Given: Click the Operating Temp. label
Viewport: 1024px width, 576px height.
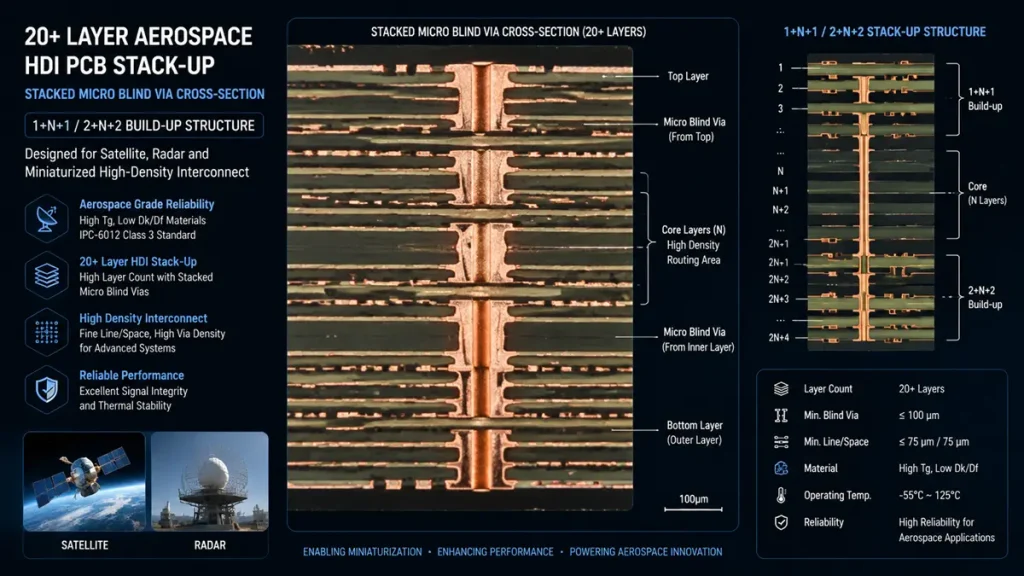Looking at the screenshot, I should click(837, 496).
